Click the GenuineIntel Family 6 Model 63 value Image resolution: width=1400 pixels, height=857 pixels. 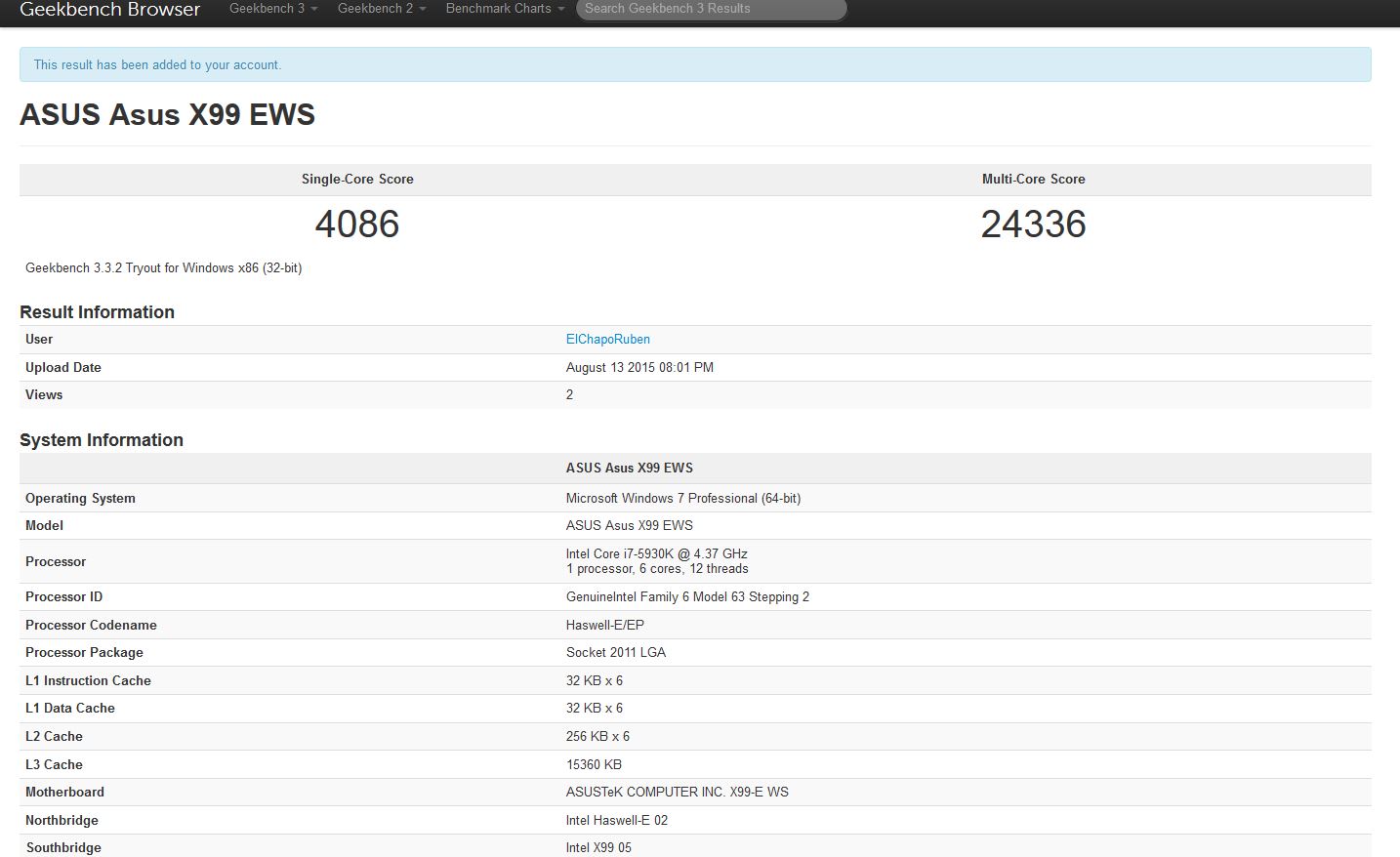(x=687, y=596)
